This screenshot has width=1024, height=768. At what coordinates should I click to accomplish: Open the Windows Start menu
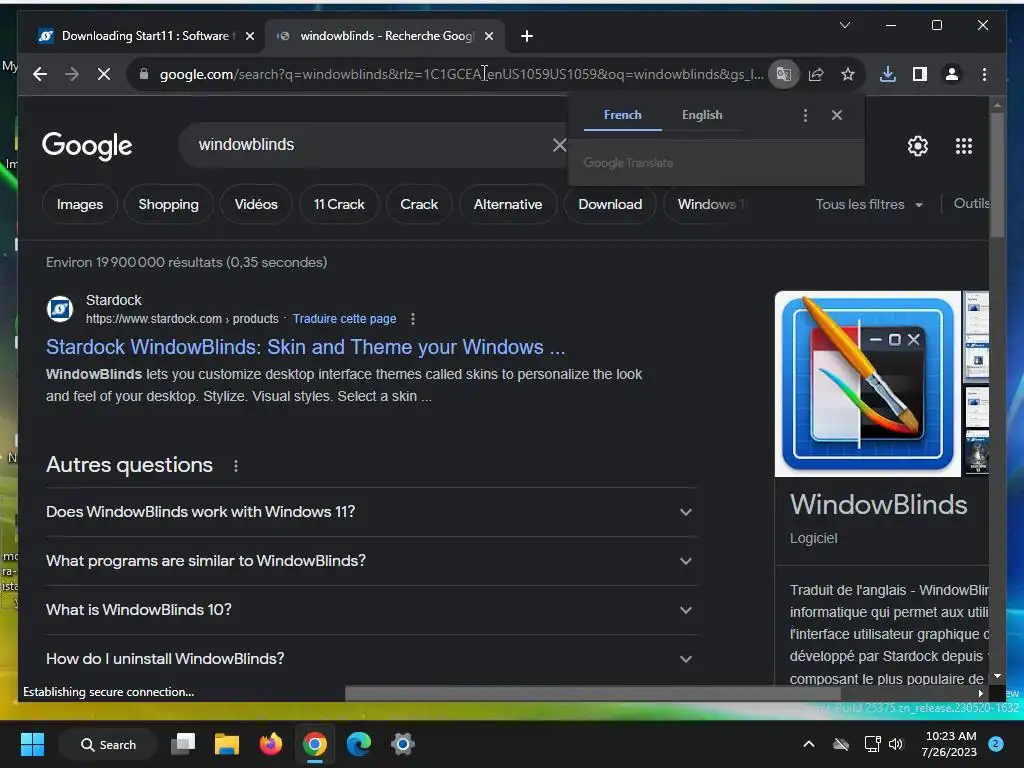[x=32, y=744]
